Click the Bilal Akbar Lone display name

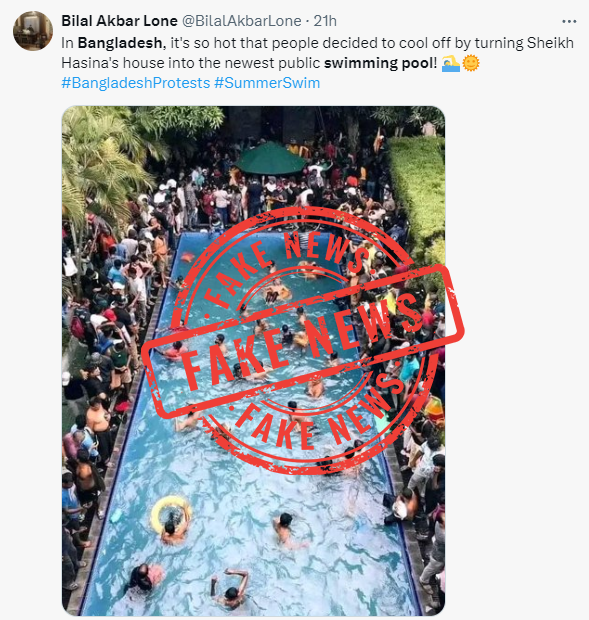pyautogui.click(x=119, y=21)
